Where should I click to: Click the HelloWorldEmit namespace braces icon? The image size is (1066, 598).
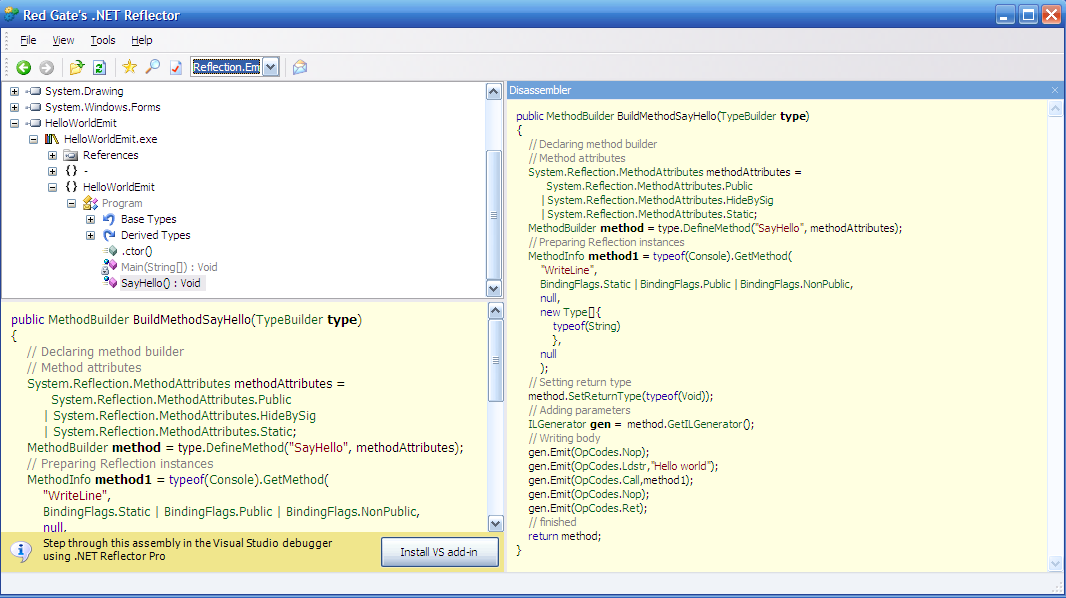pyautogui.click(x=71, y=187)
